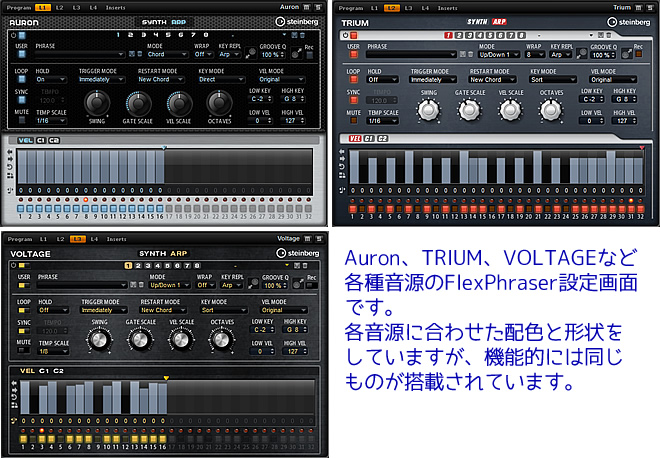Image resolution: width=660 pixels, height=458 pixels.
Task: Open Mode dropdown showing Chord in Auron
Action: pos(167,54)
